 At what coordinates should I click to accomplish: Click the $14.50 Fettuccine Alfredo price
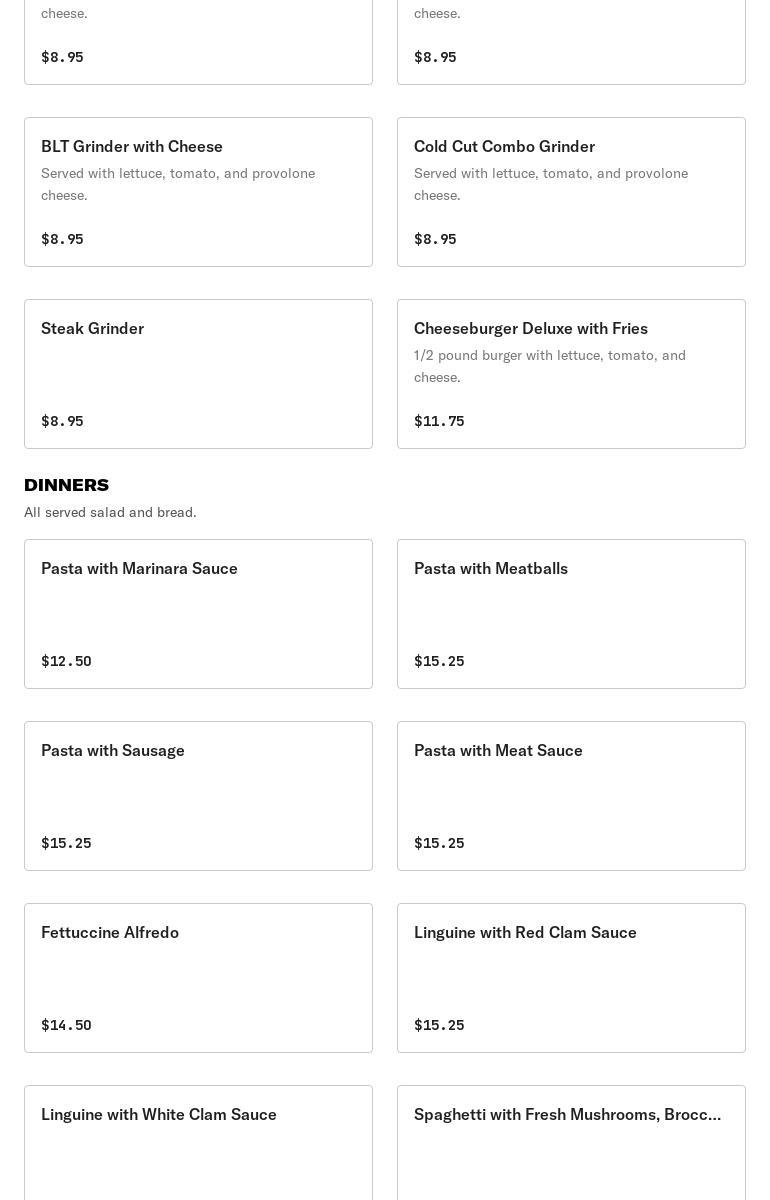pos(66,1025)
